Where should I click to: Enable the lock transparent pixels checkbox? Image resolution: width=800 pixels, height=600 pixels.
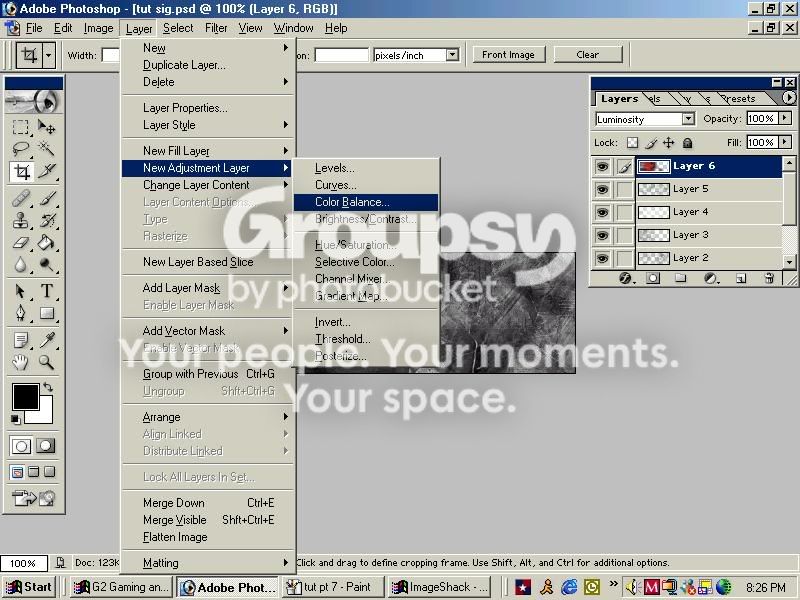(x=632, y=143)
